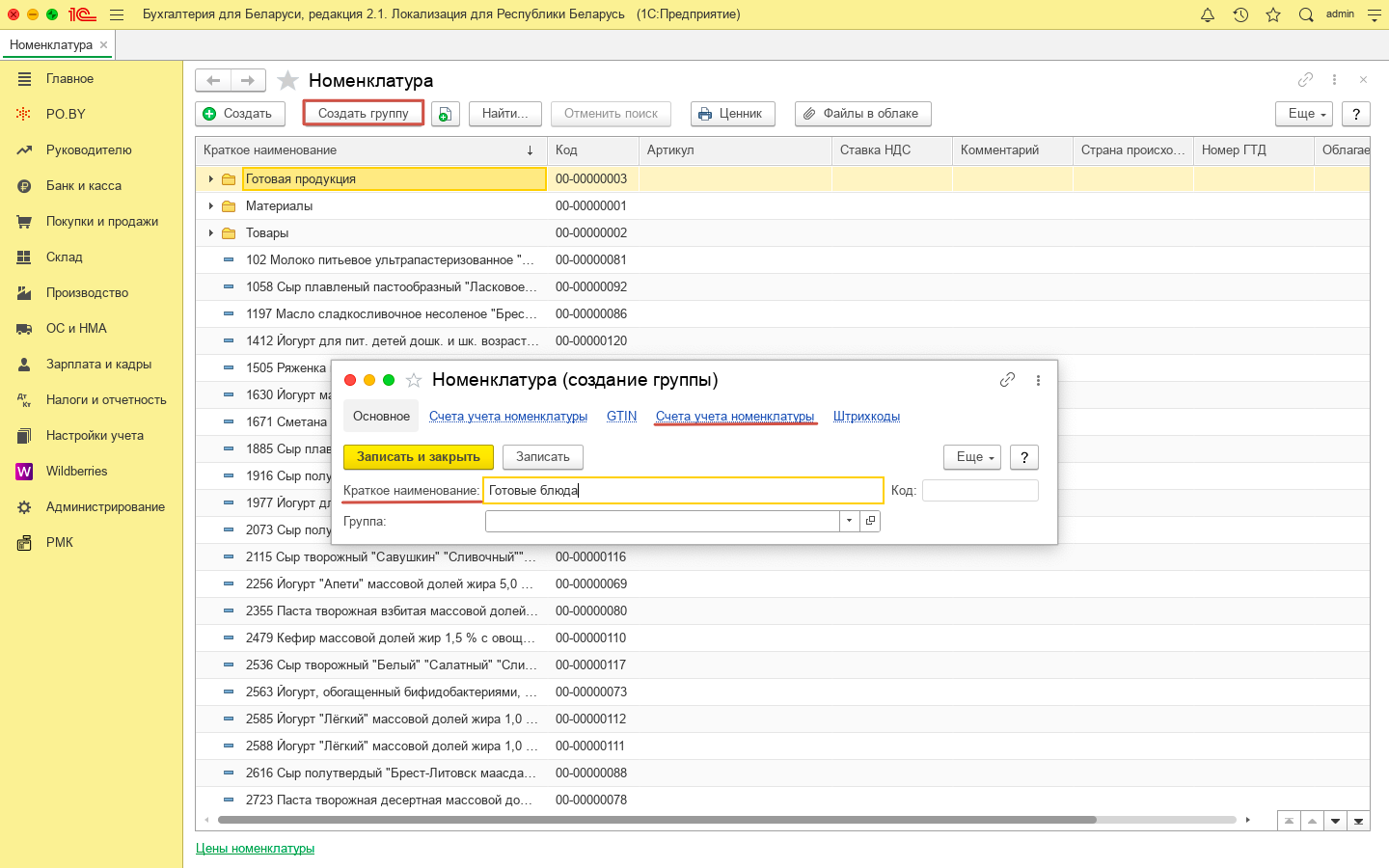The height and width of the screenshot is (868, 1389).
Task: Click the notifications bell icon
Action: click(1207, 14)
